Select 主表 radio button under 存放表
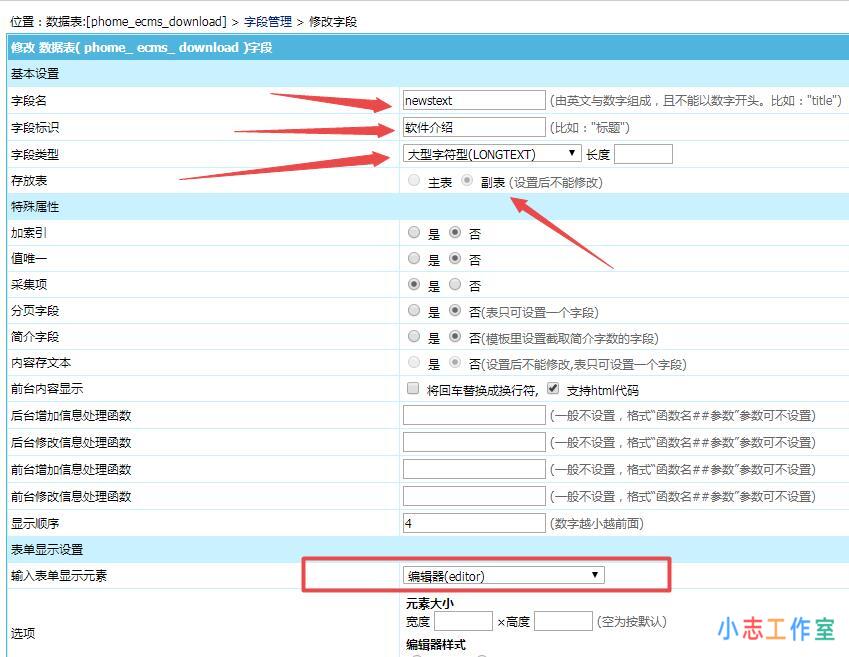Screen dimensions: 849x657 (x=410, y=180)
